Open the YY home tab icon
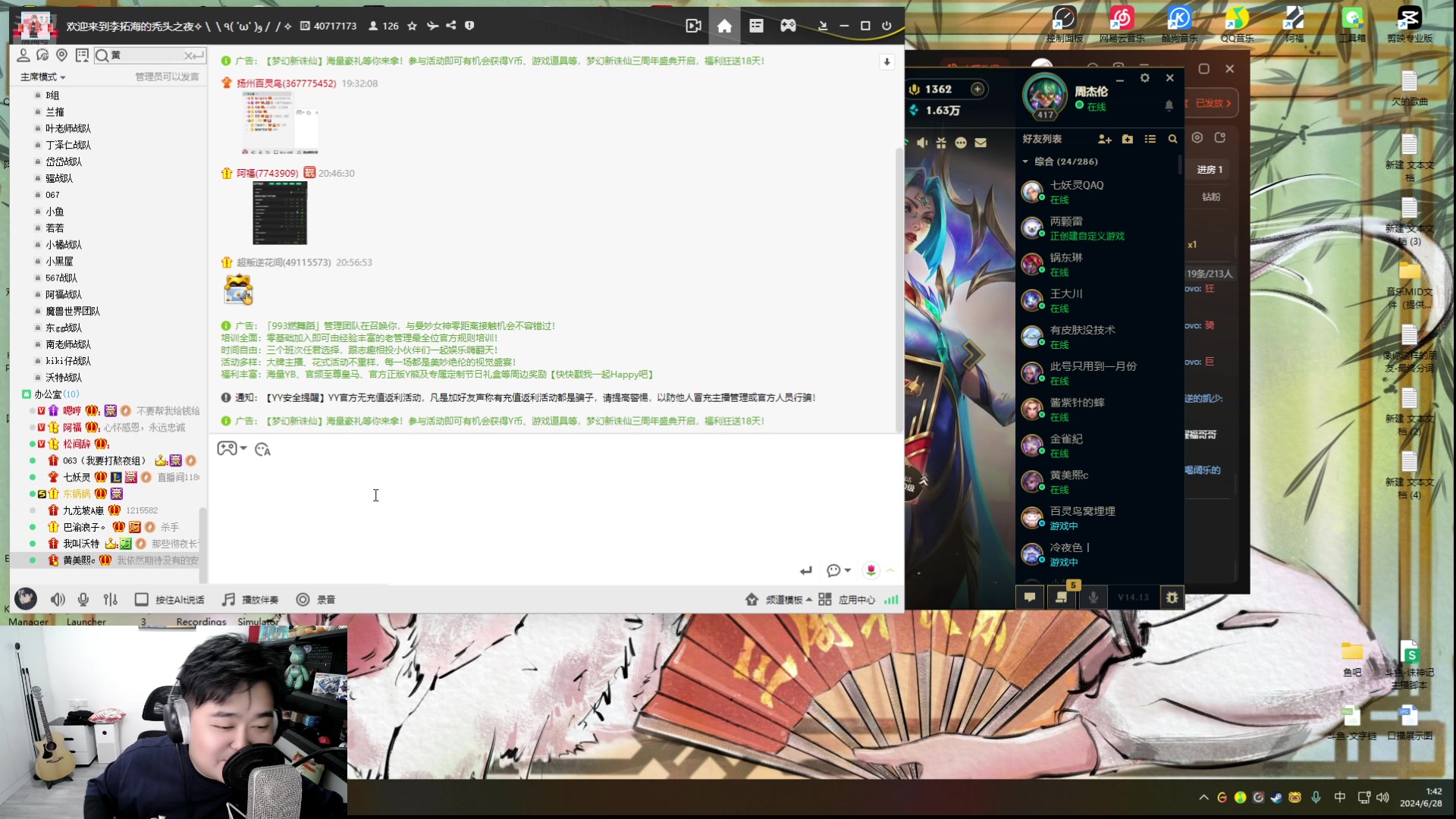 point(724,26)
